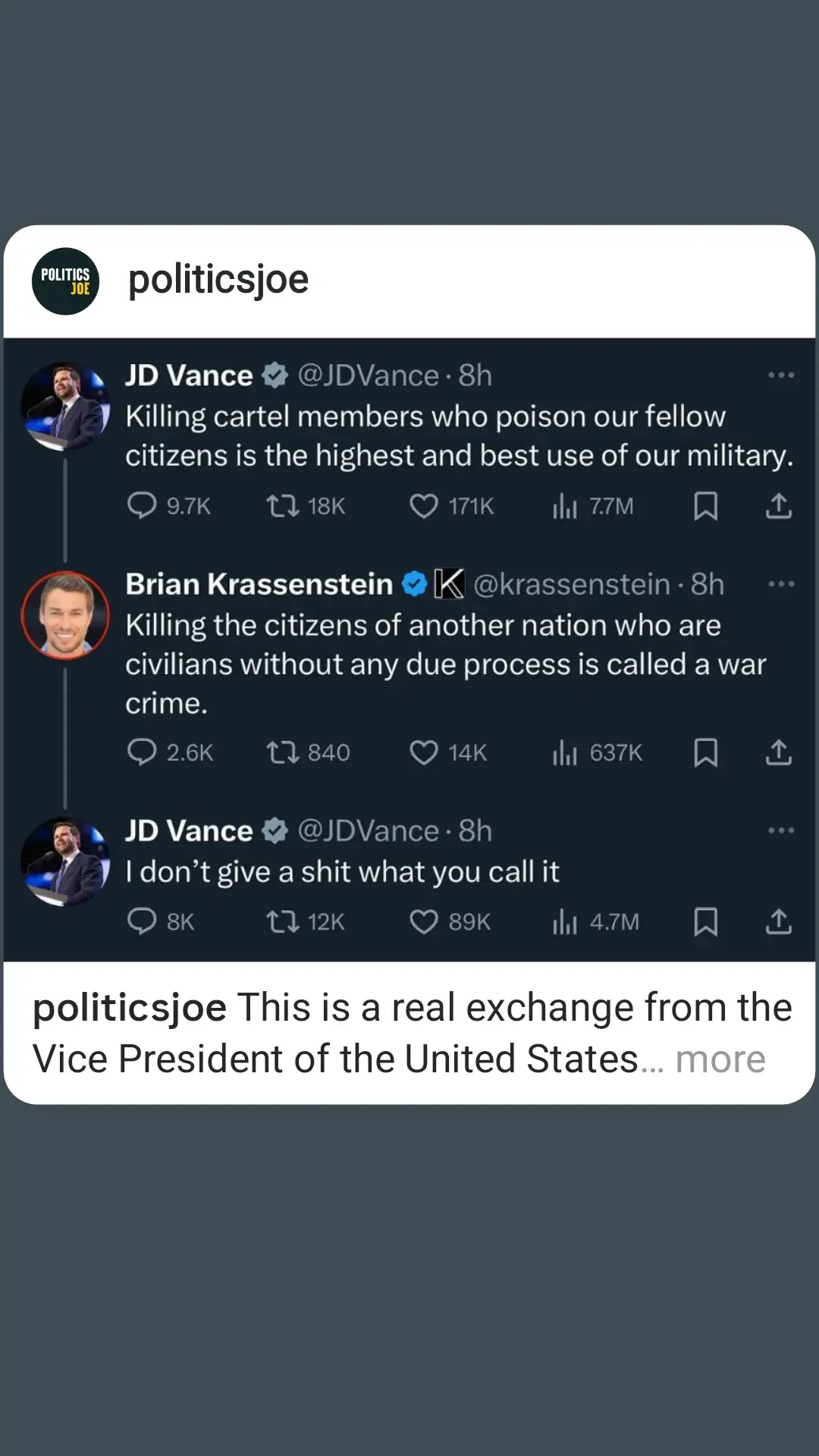
Task: Bookmark the first JD Vance tweet
Action: coord(705,506)
